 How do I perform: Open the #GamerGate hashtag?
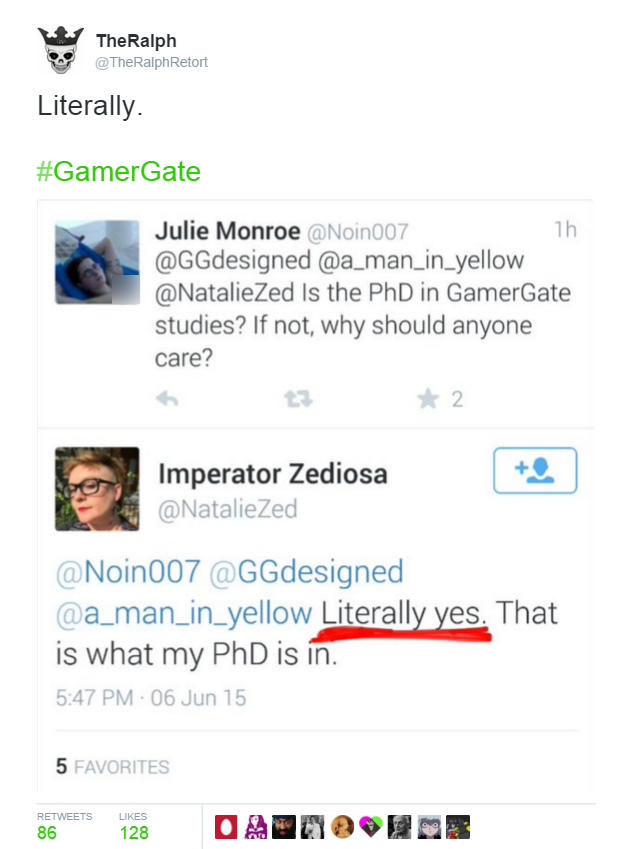coord(119,171)
